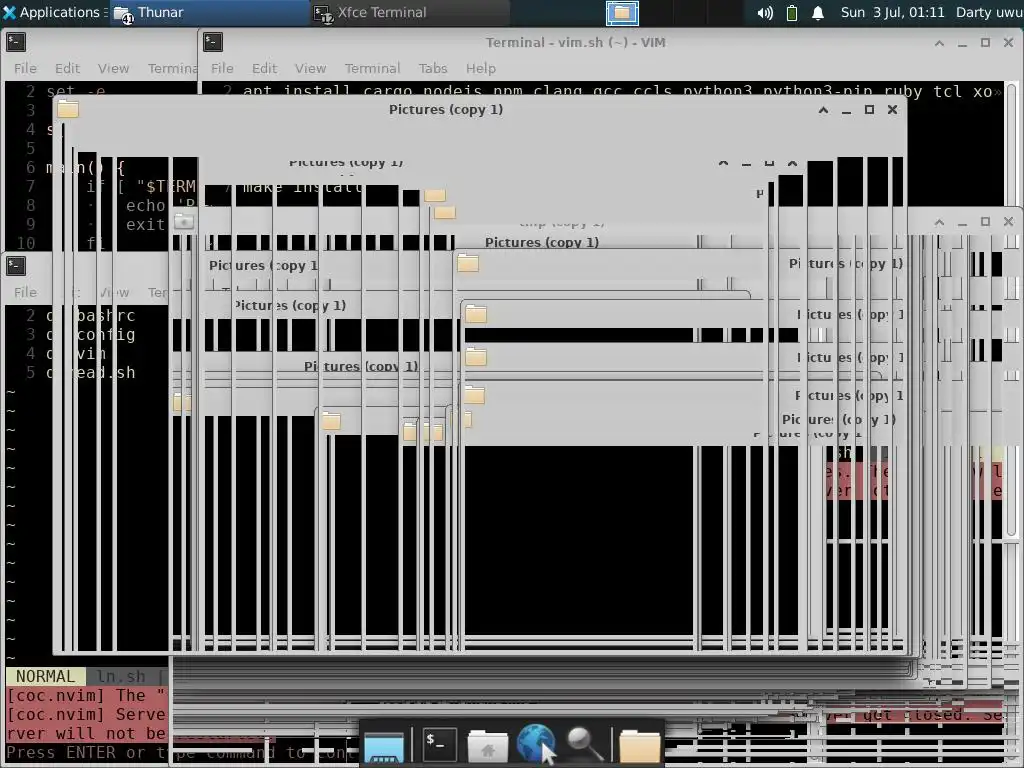This screenshot has height=768, width=1024.
Task: Open File menu in lower-left terminal window
Action: (25, 292)
